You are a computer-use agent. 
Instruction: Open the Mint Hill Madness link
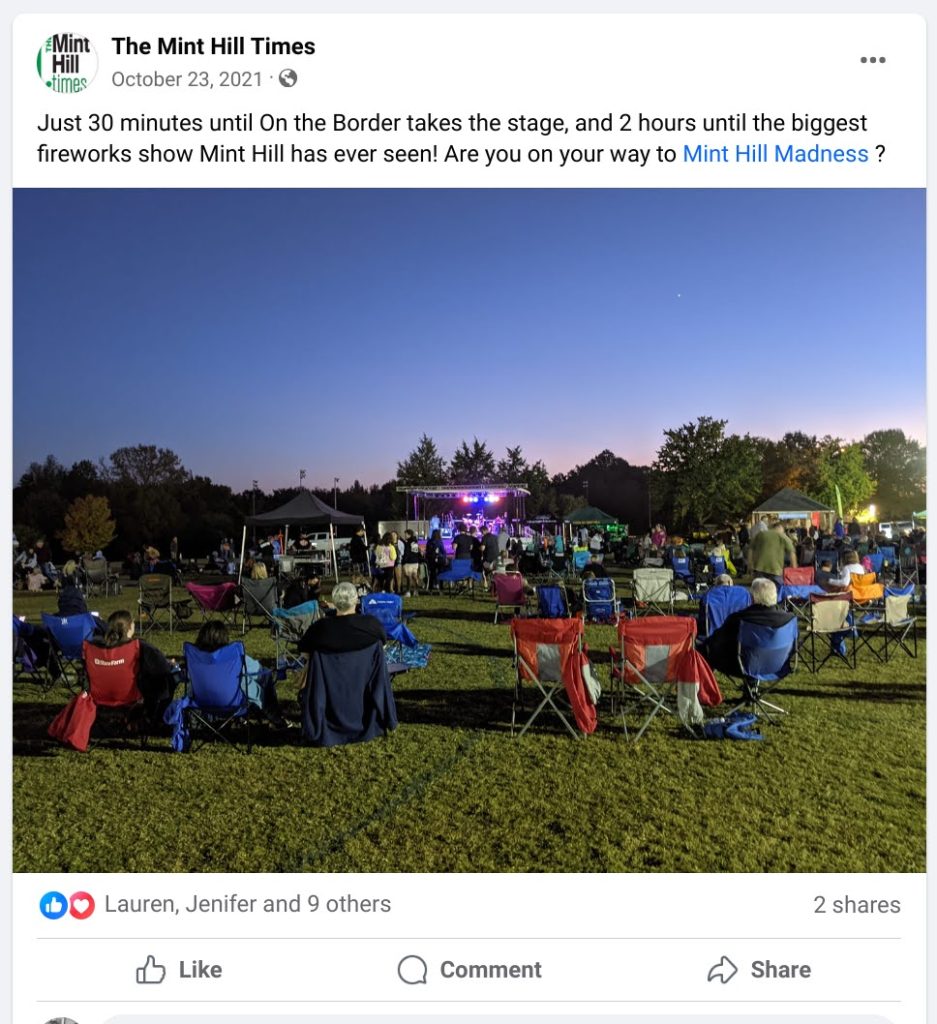point(775,154)
